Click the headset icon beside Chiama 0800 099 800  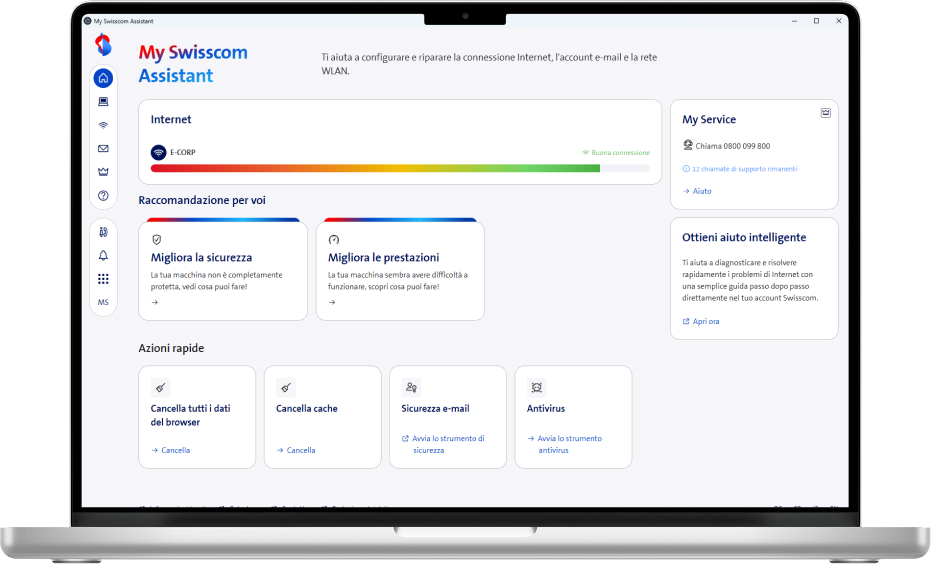click(x=688, y=145)
